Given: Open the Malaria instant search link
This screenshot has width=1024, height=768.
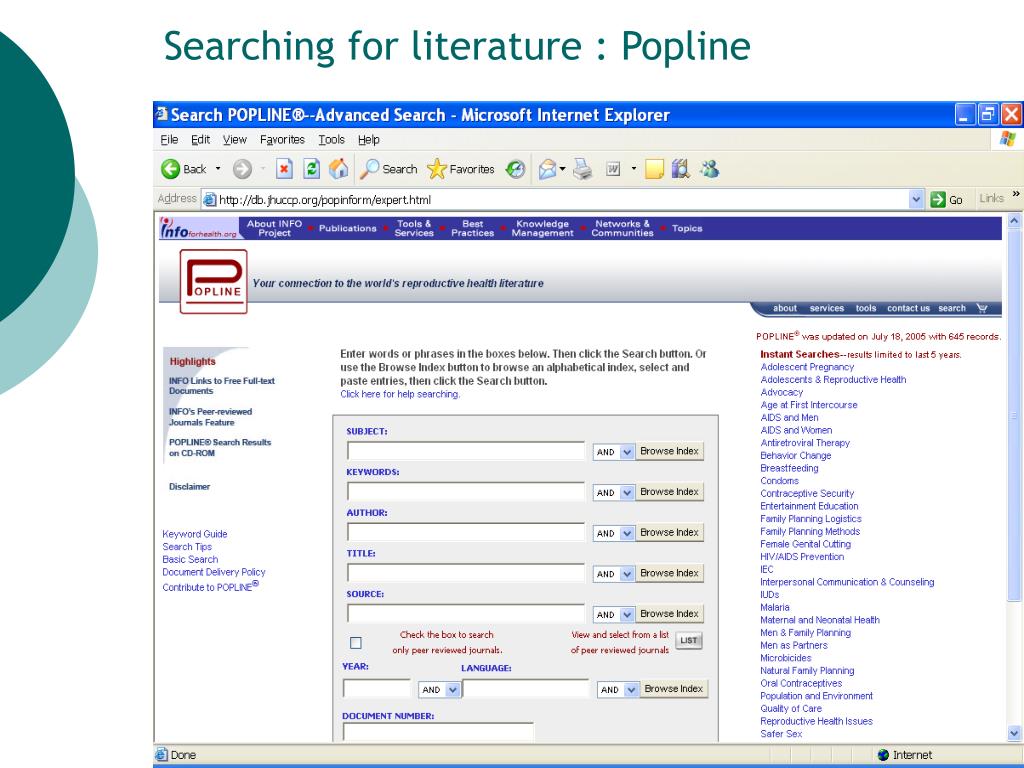Looking at the screenshot, I should click(775, 607).
